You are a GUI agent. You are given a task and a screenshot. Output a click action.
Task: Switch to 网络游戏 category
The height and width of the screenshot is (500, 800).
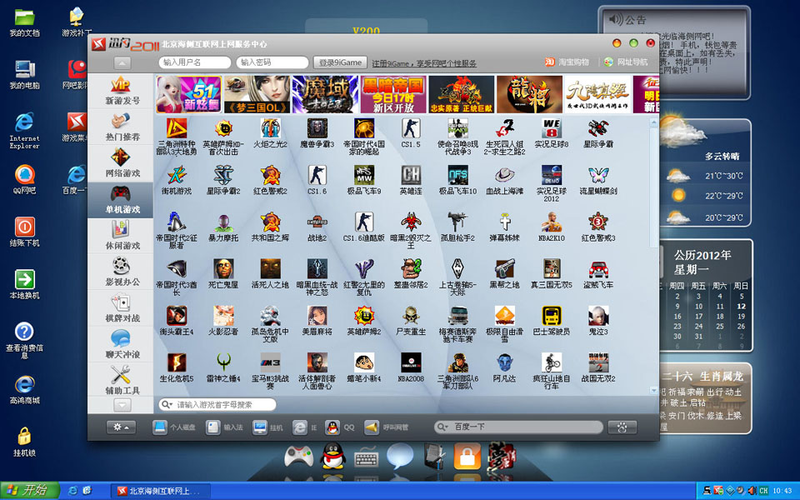[121, 163]
